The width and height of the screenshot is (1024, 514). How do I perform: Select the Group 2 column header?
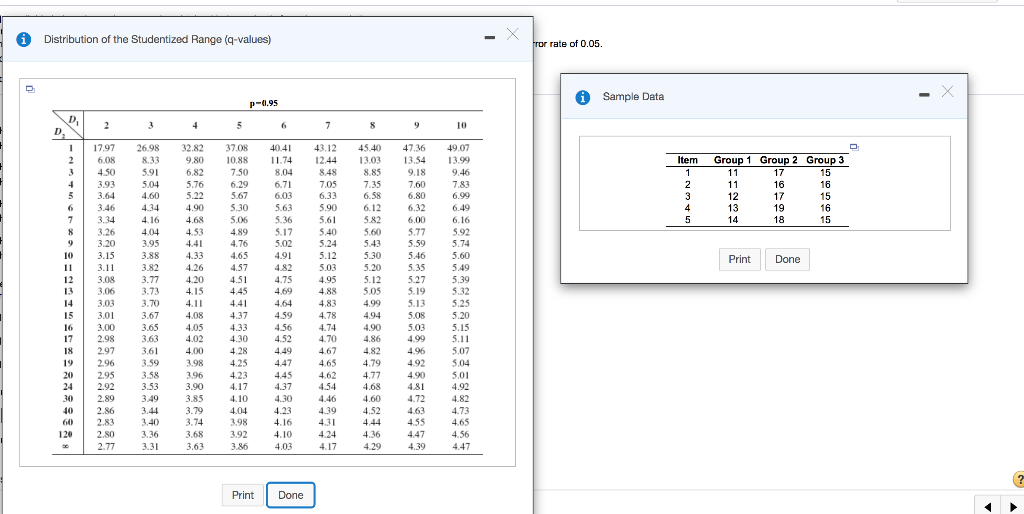779,160
